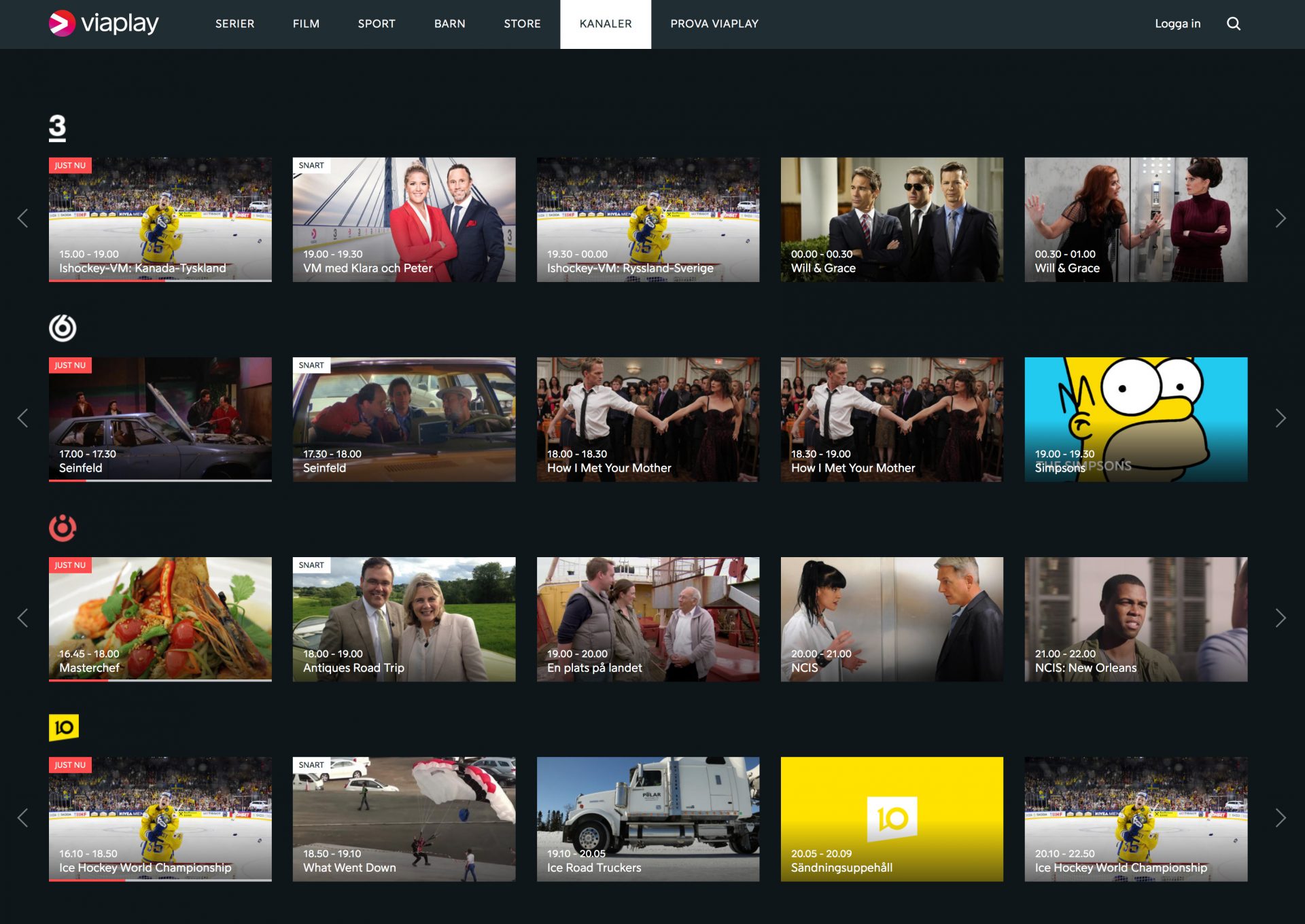
Task: Watch Ishockey-VM: Kanada-Tyskland live
Action: coord(160,219)
